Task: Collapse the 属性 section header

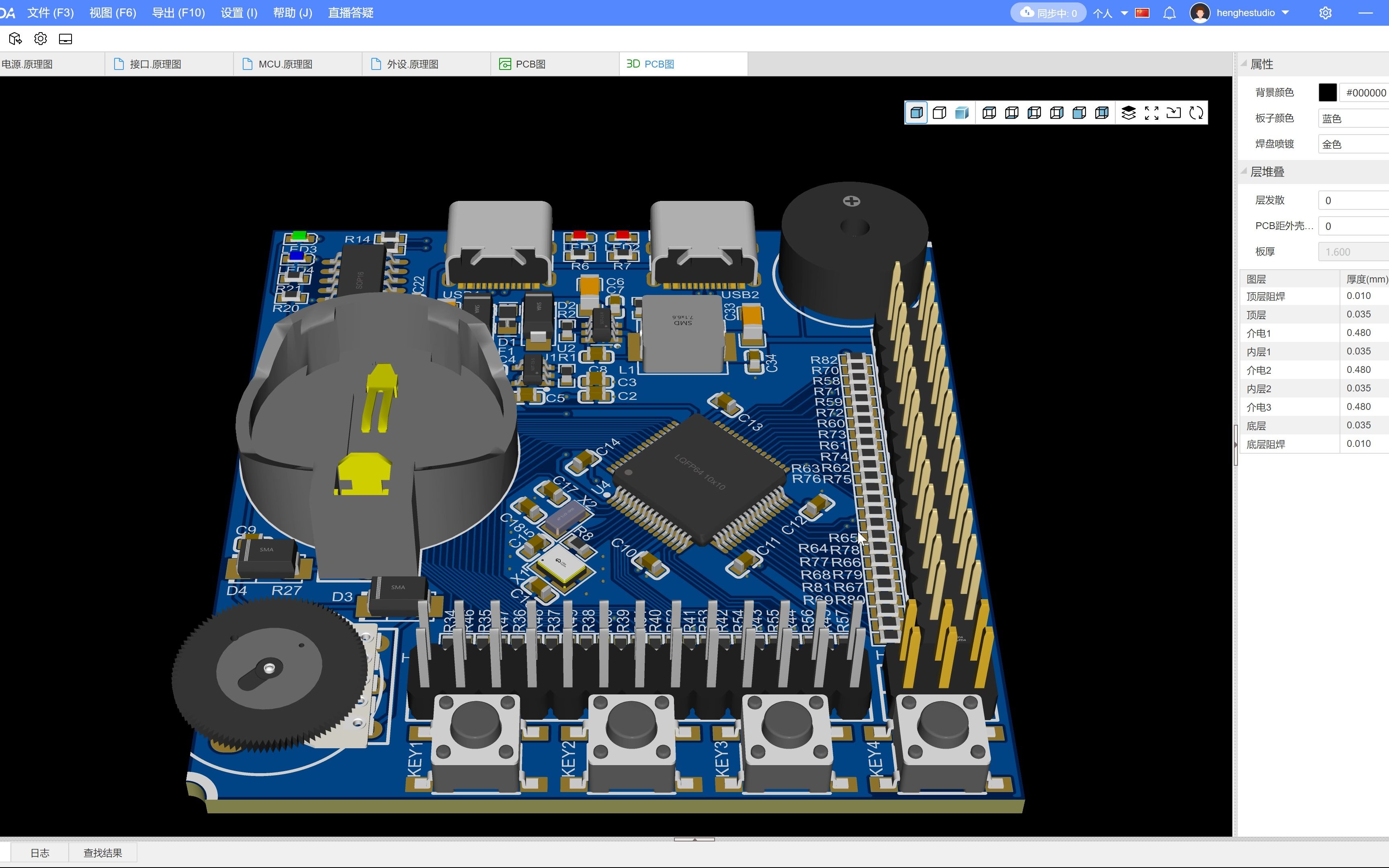Action: pyautogui.click(x=1244, y=64)
